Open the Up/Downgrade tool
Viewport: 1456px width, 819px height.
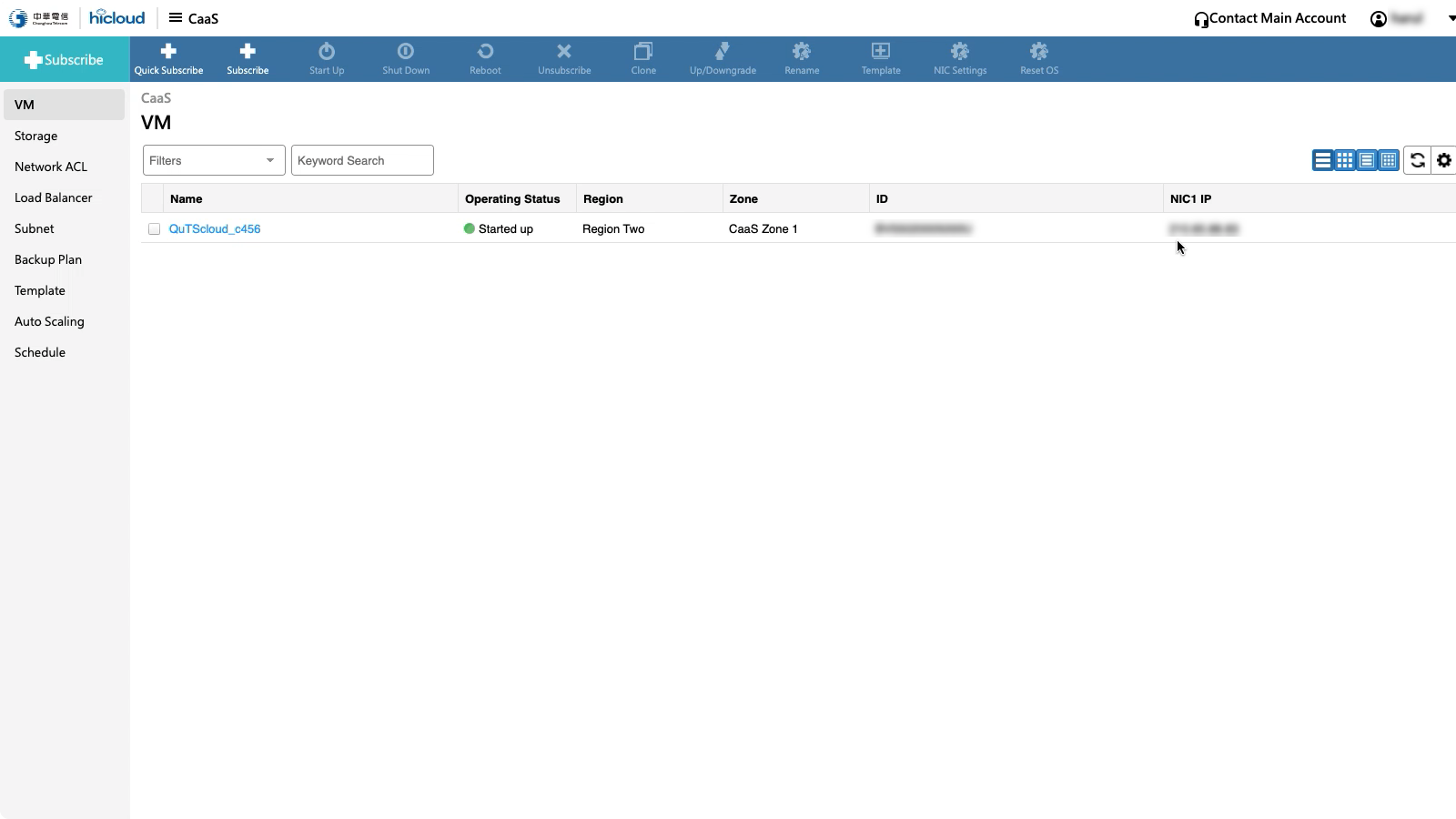(x=723, y=52)
